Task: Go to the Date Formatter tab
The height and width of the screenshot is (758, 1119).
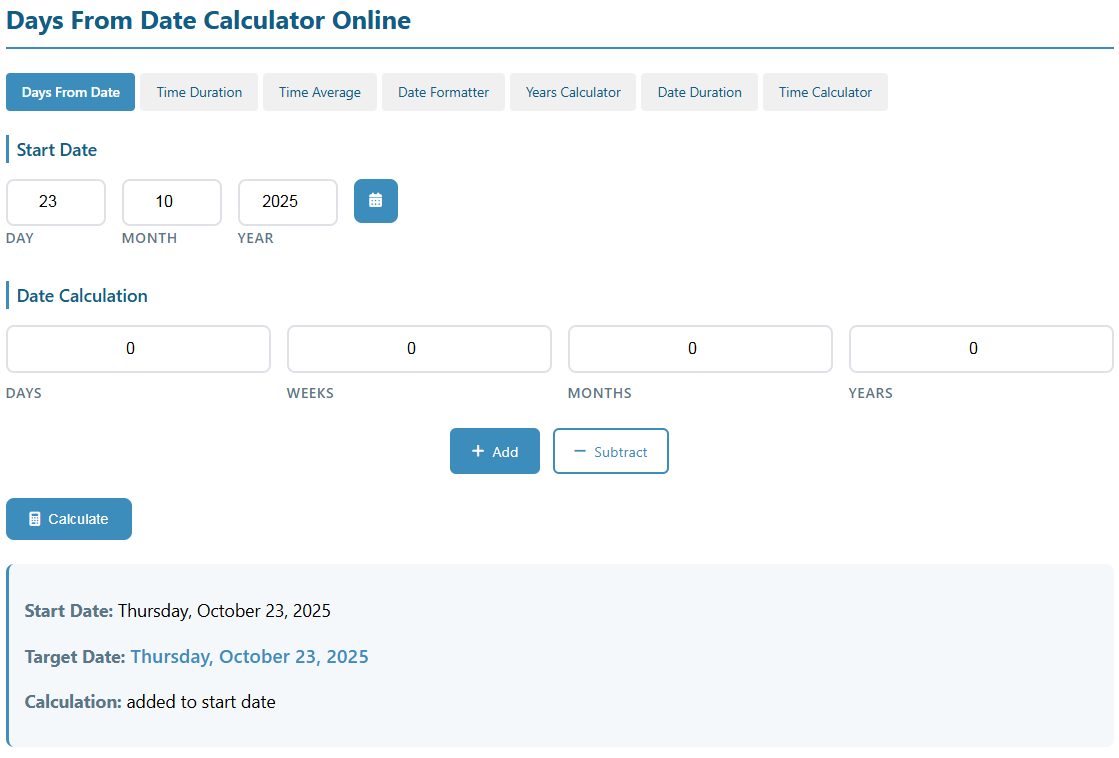Action: tap(443, 92)
